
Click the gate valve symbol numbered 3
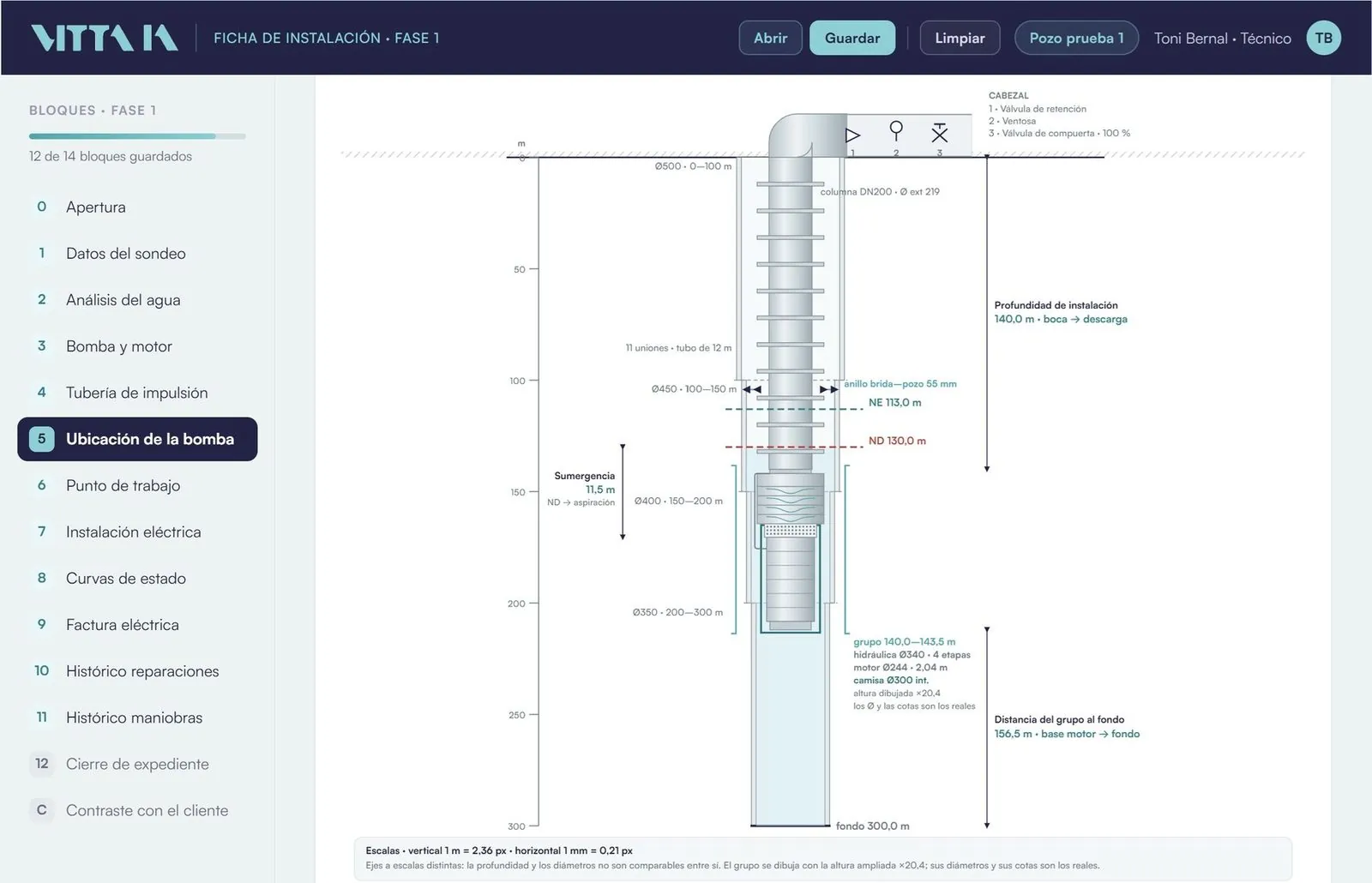coord(940,133)
